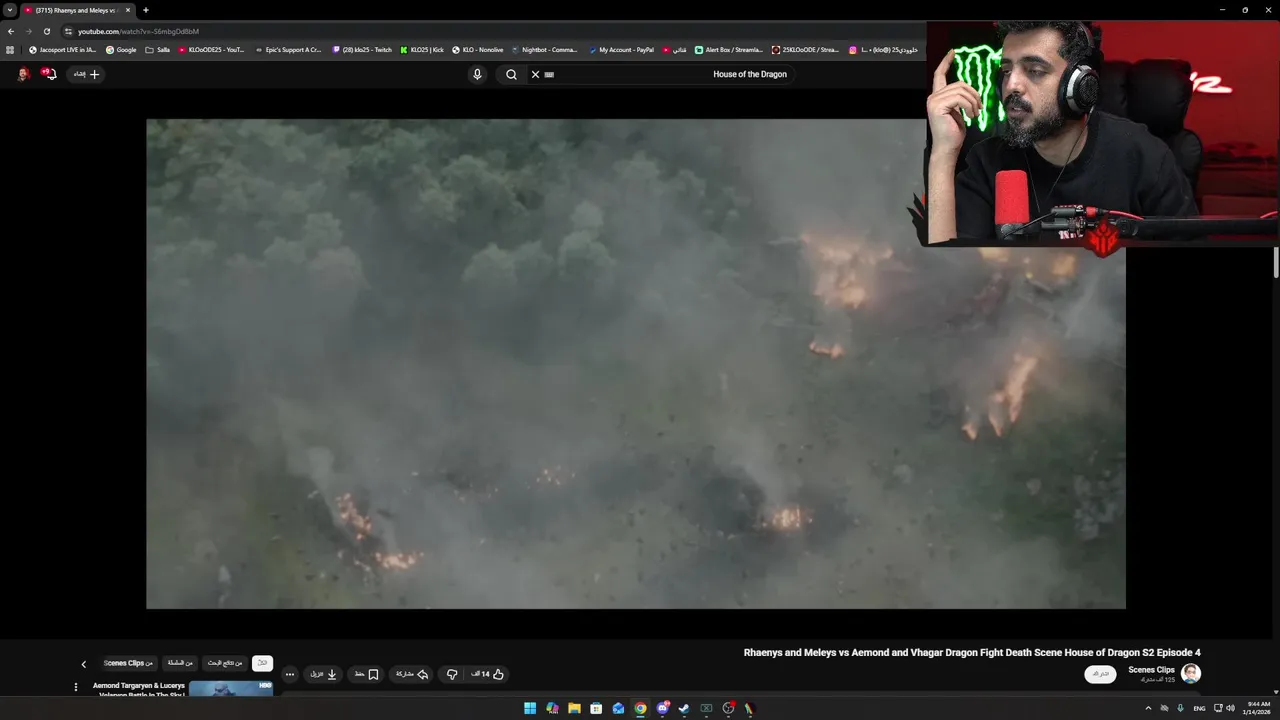Image resolution: width=1280 pixels, height=720 pixels.
Task: Select the highlighted 'All' filter chip
Action: 262,663
